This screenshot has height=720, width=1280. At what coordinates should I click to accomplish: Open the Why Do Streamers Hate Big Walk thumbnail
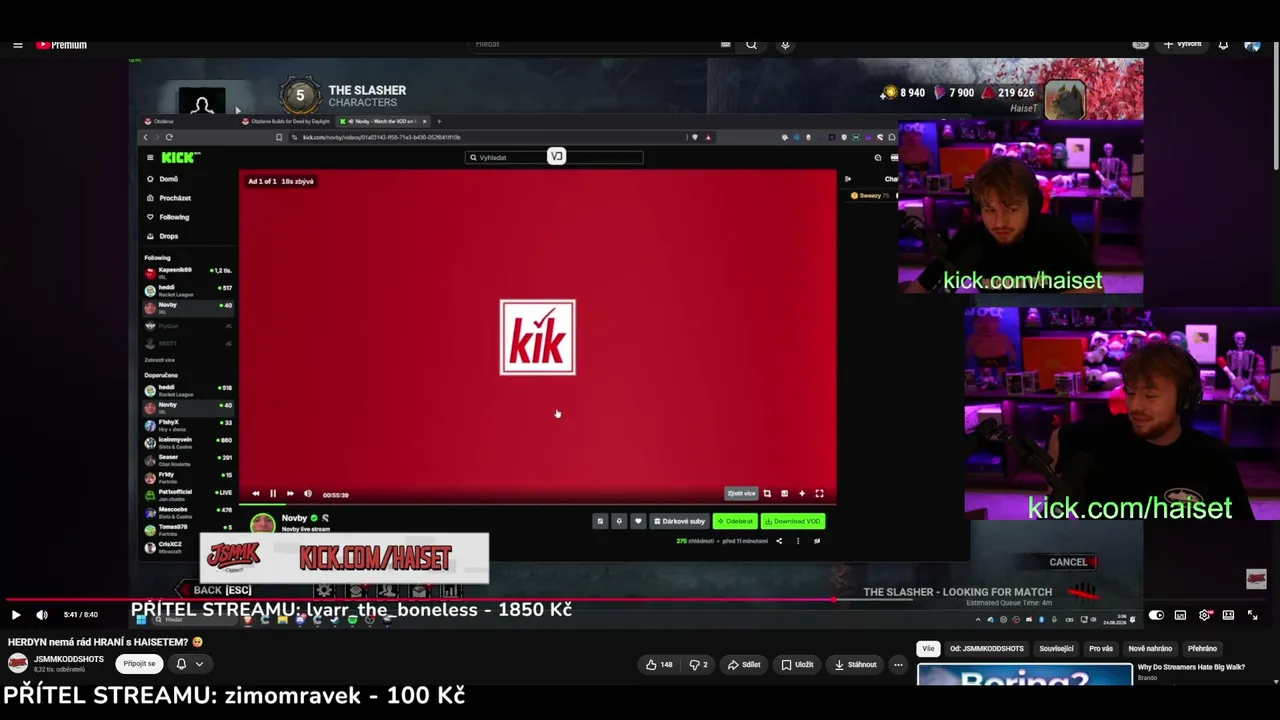click(1025, 674)
